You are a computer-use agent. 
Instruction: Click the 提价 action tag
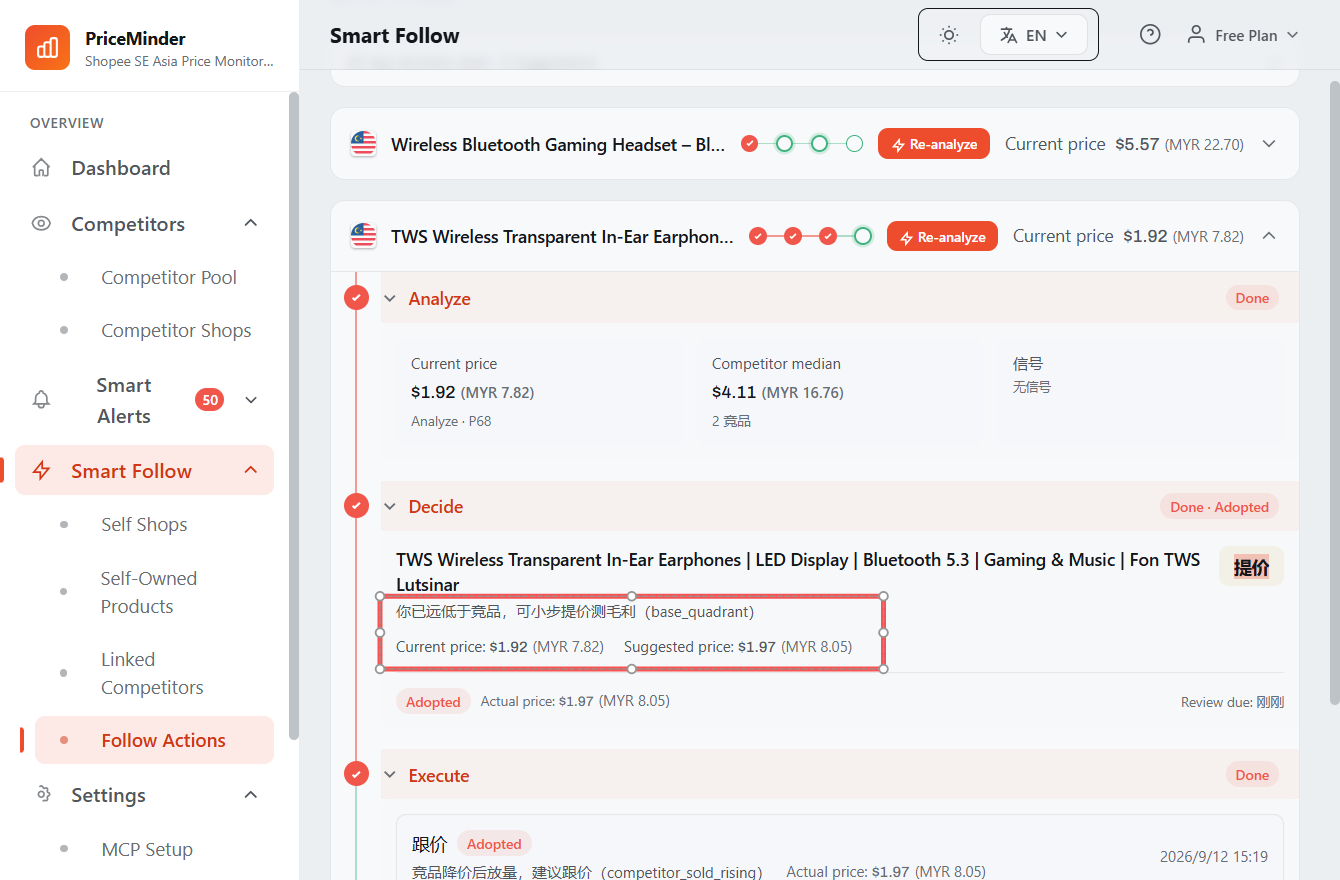click(x=1251, y=567)
